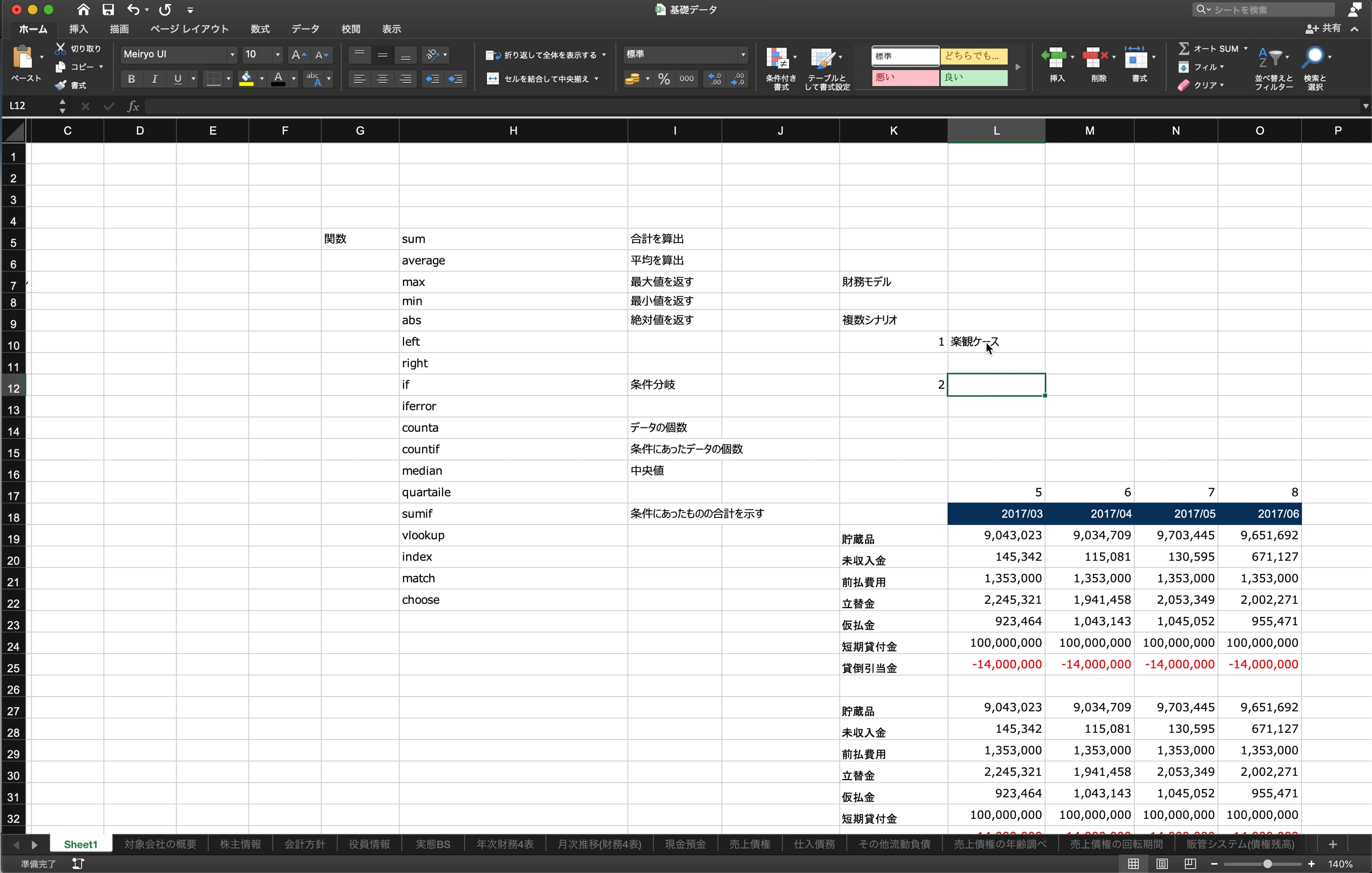Viewport: 1372px width, 873px height.
Task: Expand the 標準 number format dropdown
Action: [743, 55]
